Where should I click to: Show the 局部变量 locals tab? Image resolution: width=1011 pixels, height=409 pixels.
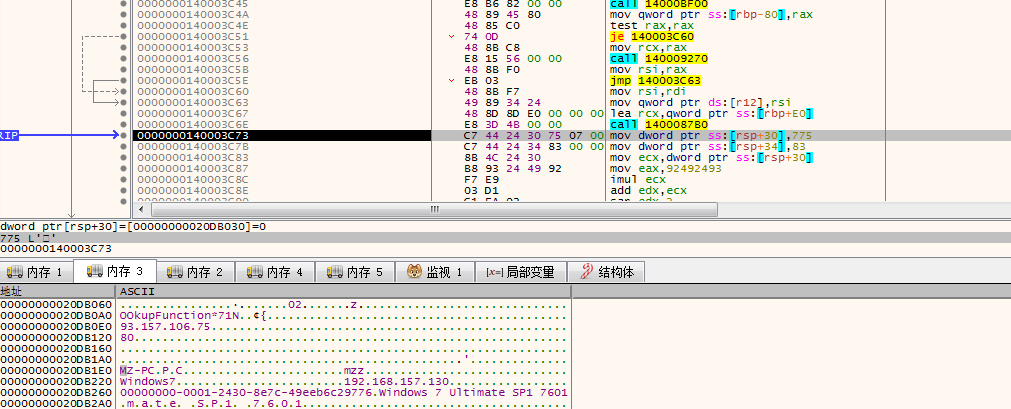click(x=520, y=272)
